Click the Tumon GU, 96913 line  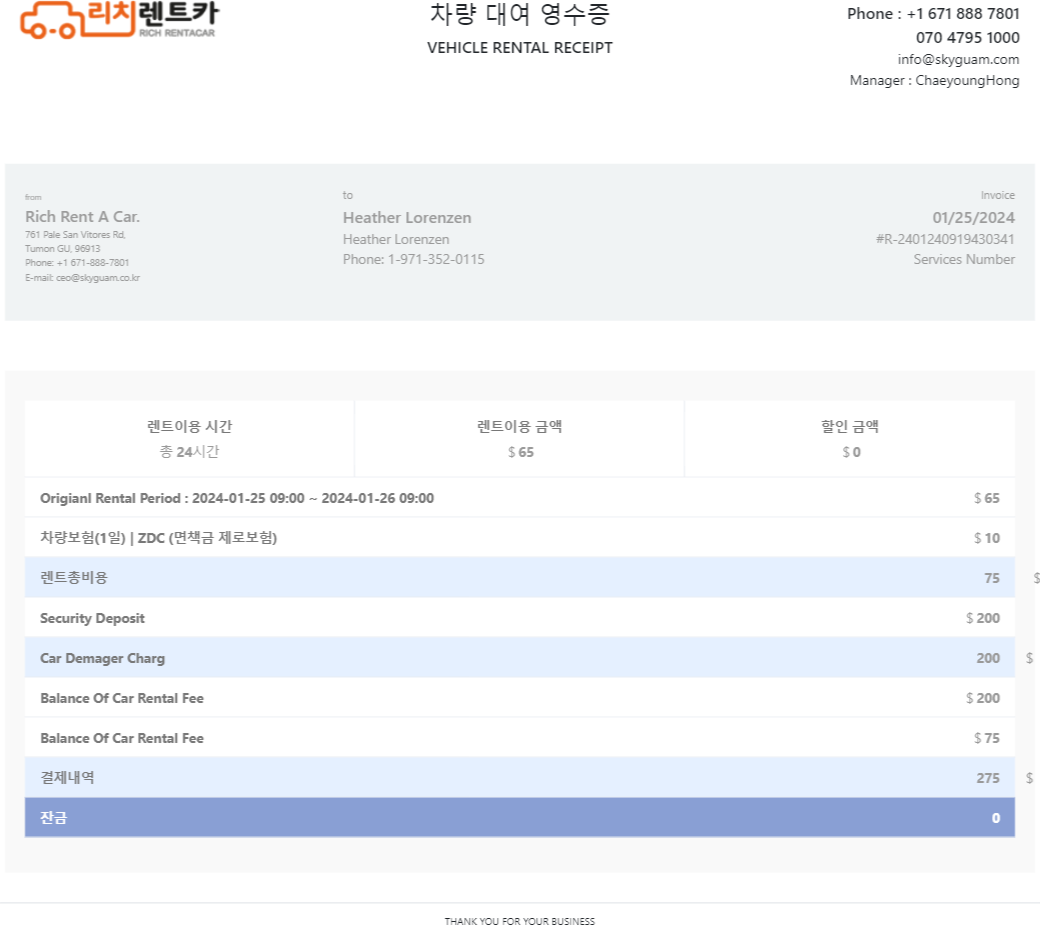[62, 249]
